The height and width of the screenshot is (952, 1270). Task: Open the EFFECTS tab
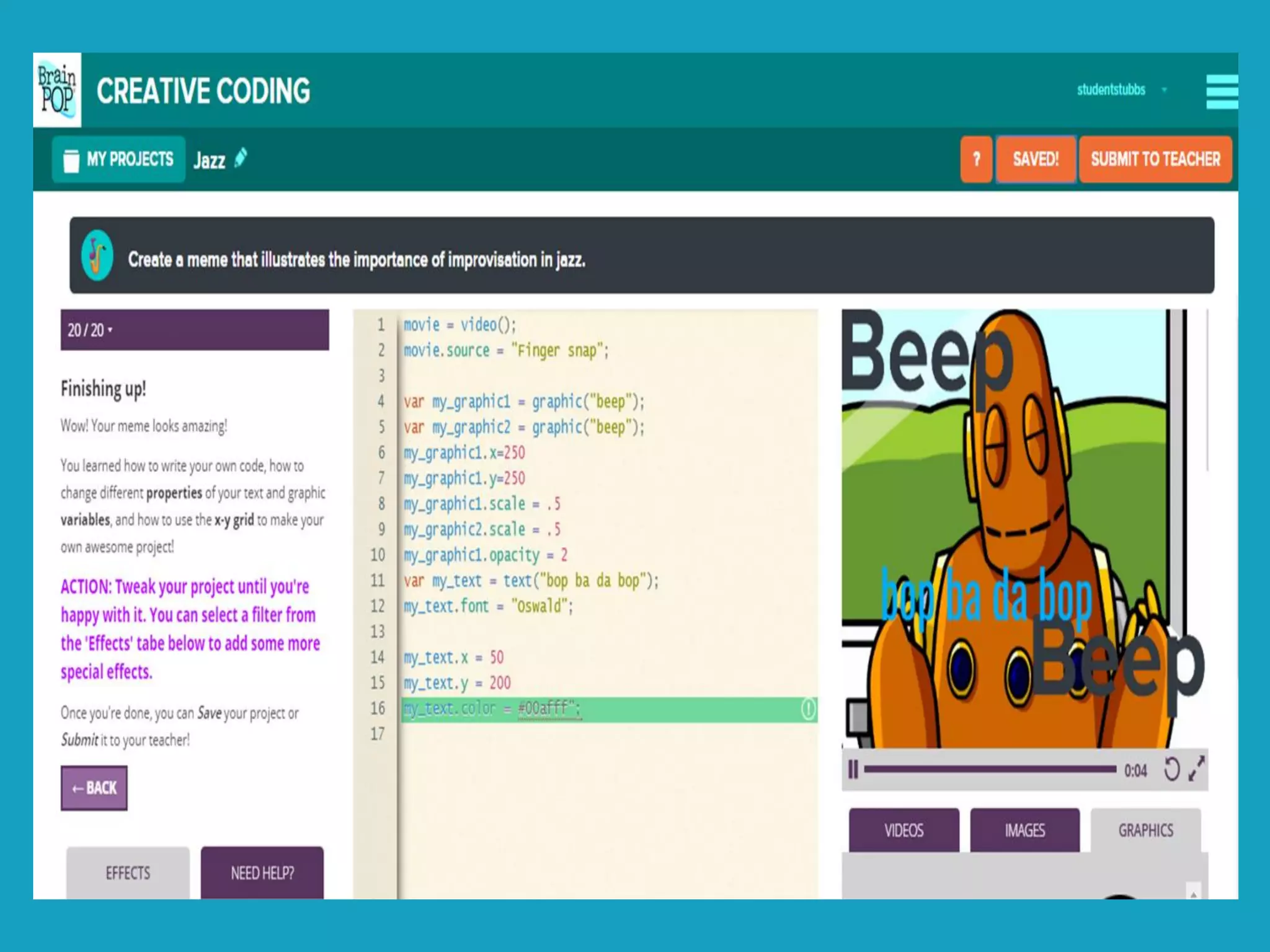128,873
